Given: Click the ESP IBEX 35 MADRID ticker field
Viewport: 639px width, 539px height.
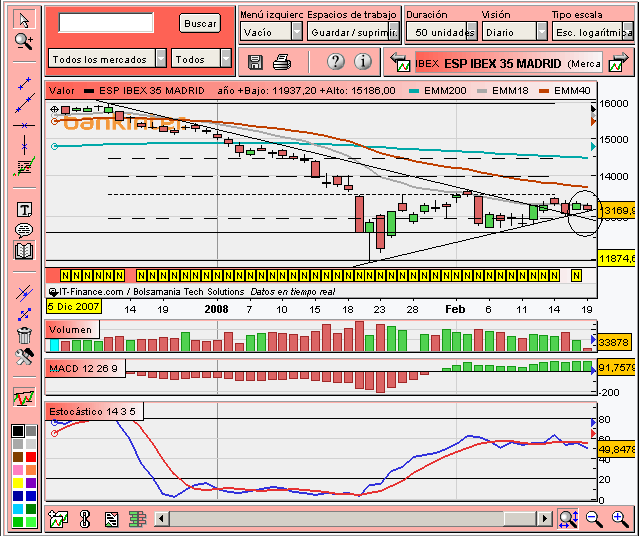Looking at the screenshot, I should tap(508, 64).
